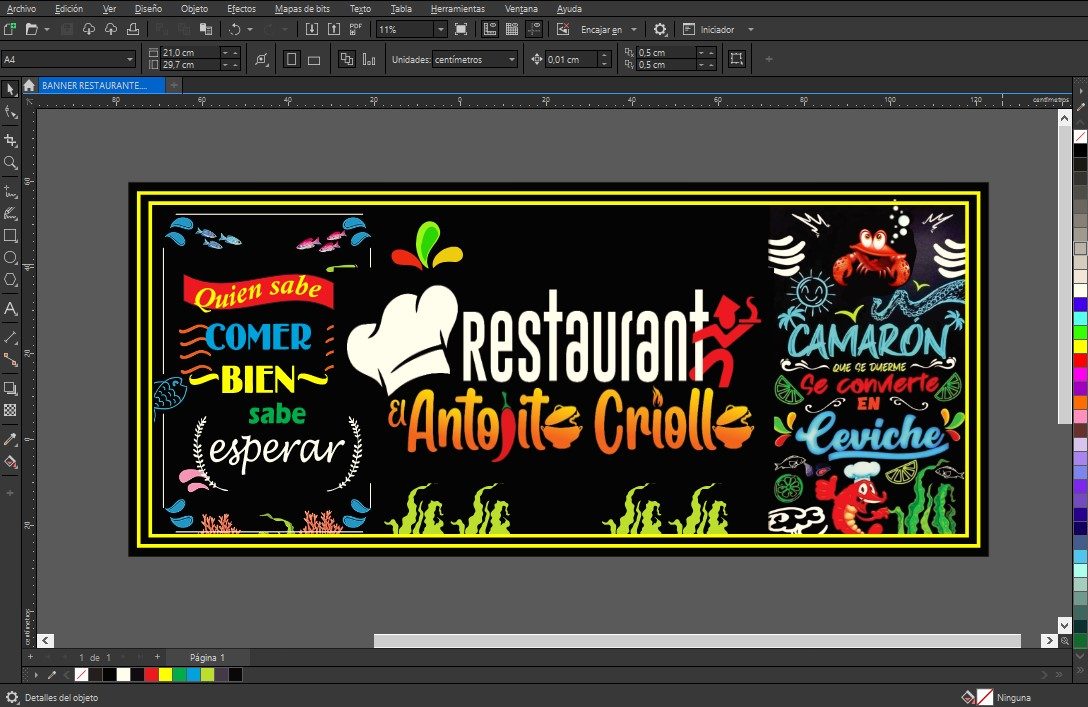Select the Rectangle tool

point(11,236)
